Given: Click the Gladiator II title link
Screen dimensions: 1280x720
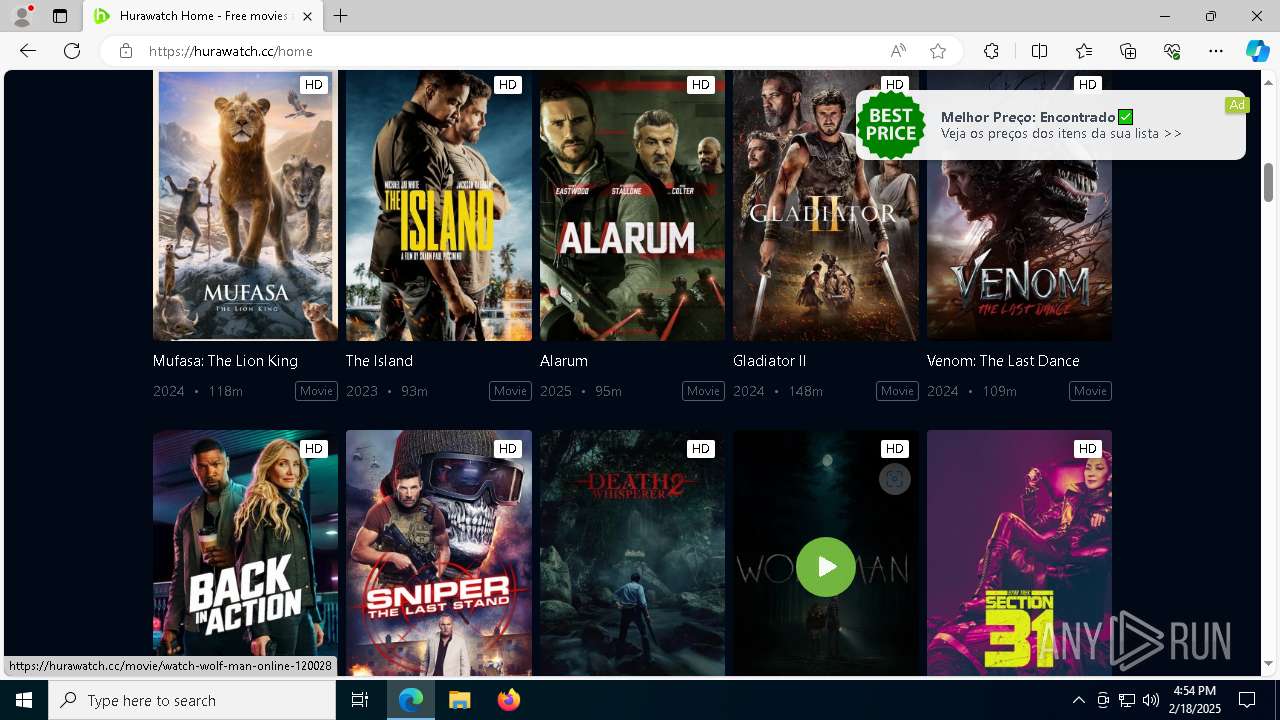Looking at the screenshot, I should 769,360.
